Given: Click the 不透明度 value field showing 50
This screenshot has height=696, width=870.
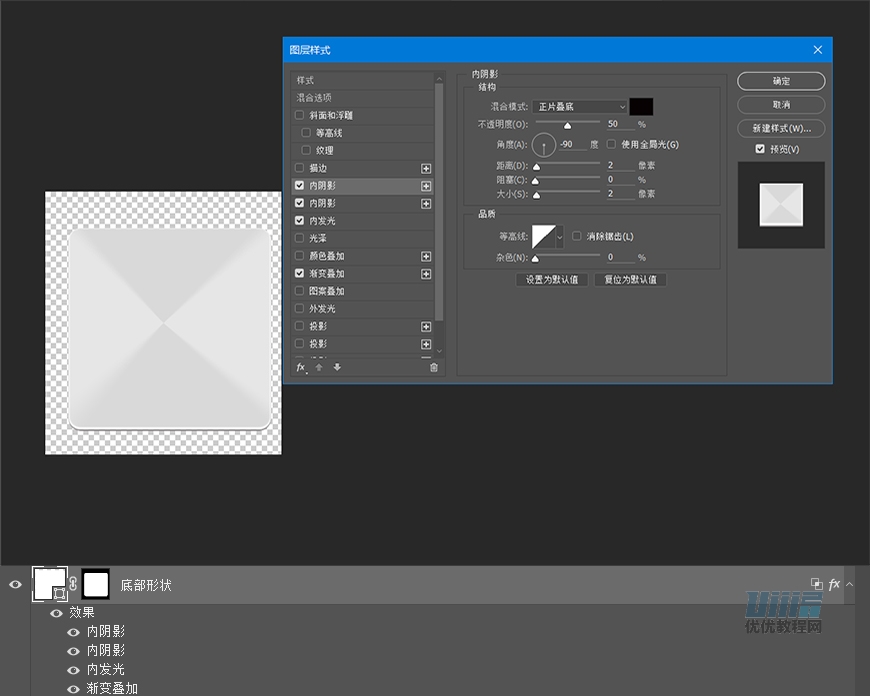Looking at the screenshot, I should click(620, 124).
